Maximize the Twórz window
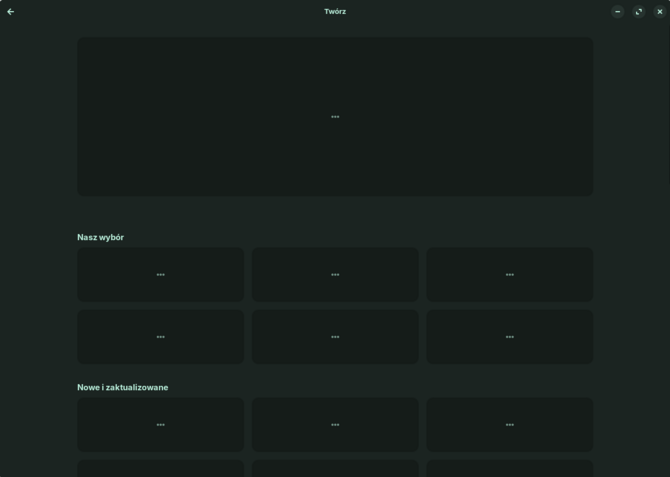Image resolution: width=670 pixels, height=477 pixels. [638, 12]
